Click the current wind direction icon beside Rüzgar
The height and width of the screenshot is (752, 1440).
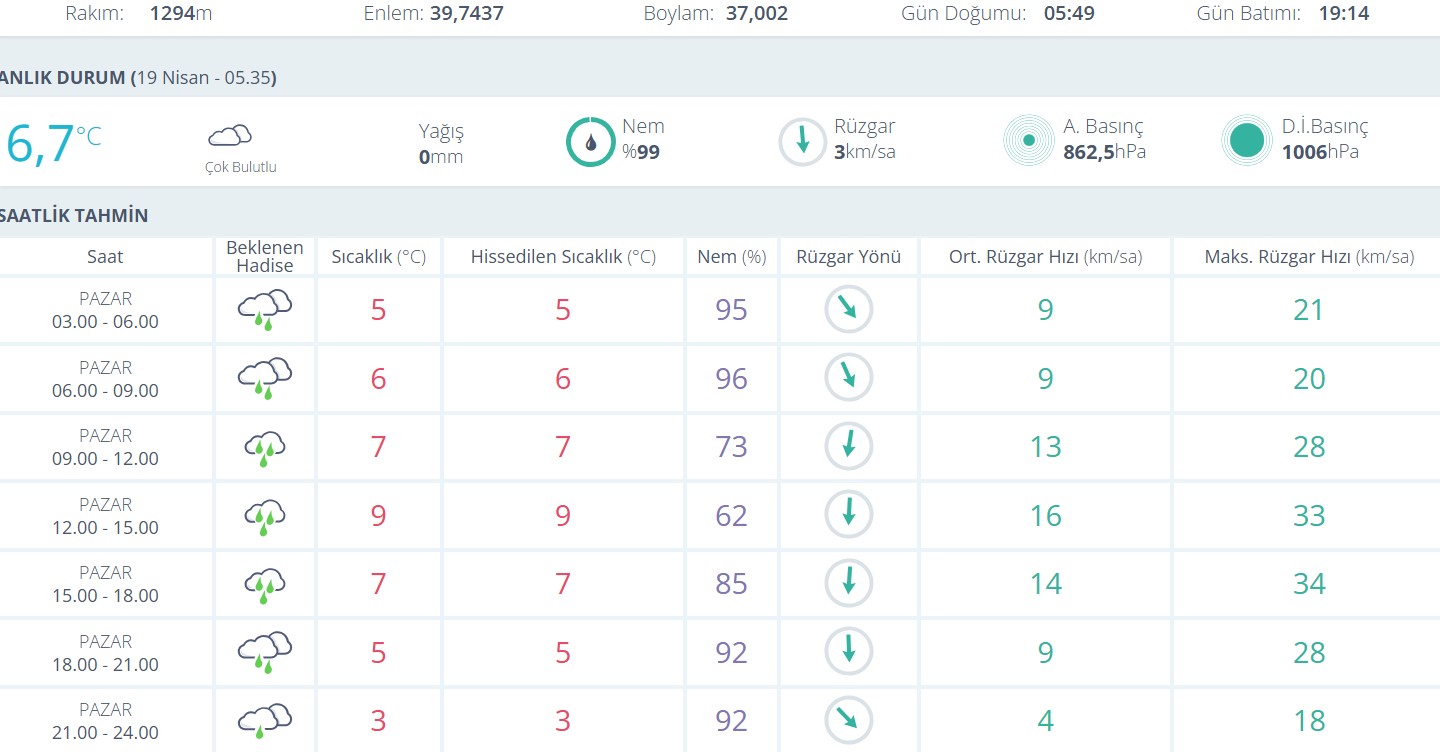tap(802, 142)
